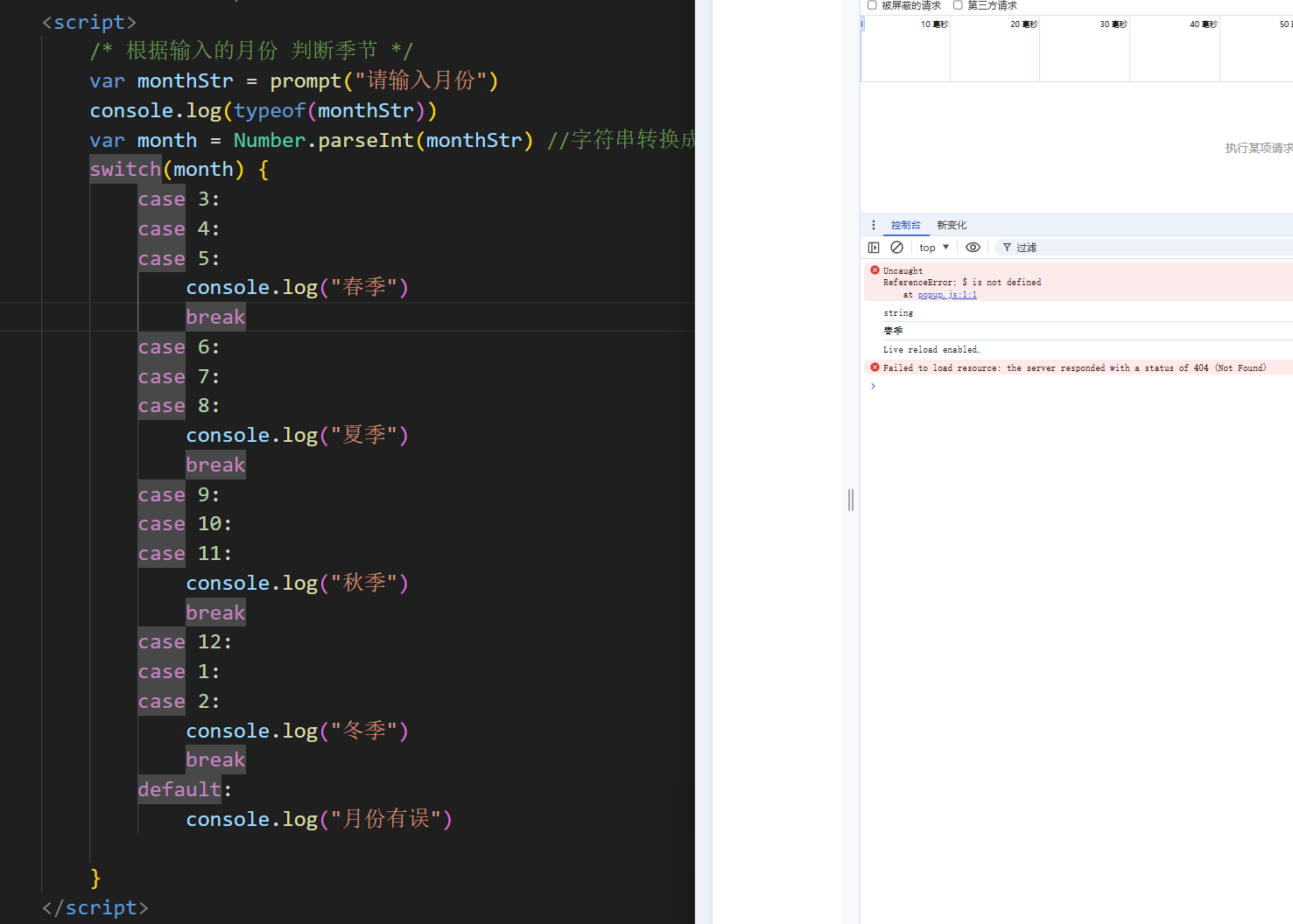Click the 'case 6:' line
The height and width of the screenshot is (924, 1293).
coord(179,347)
